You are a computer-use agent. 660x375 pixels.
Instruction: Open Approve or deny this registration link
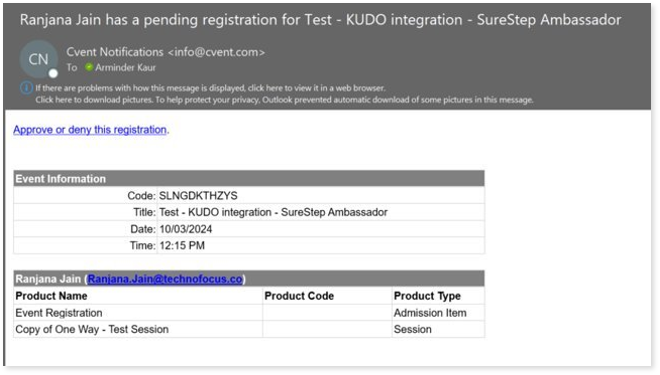click(x=90, y=130)
